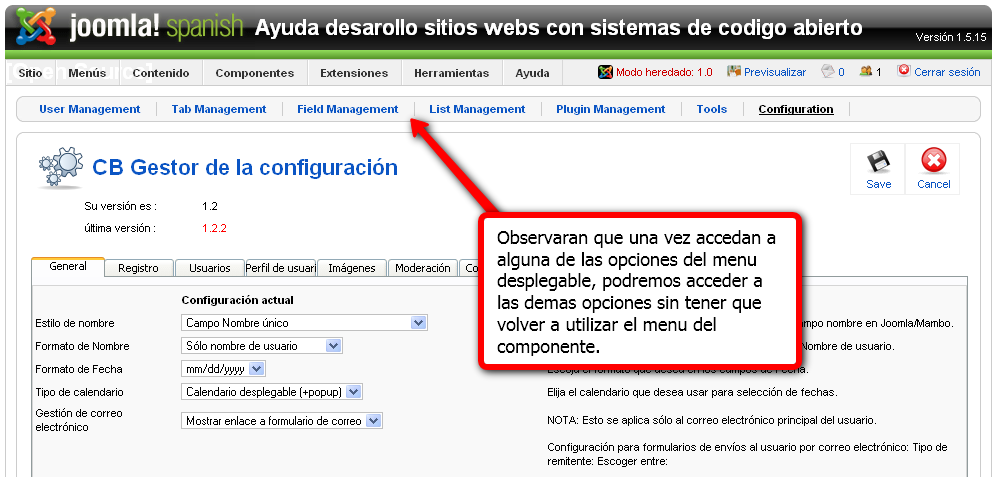The width and height of the screenshot is (1000, 477).
Task: Click the Save floppy disk icon
Action: (x=878, y=162)
